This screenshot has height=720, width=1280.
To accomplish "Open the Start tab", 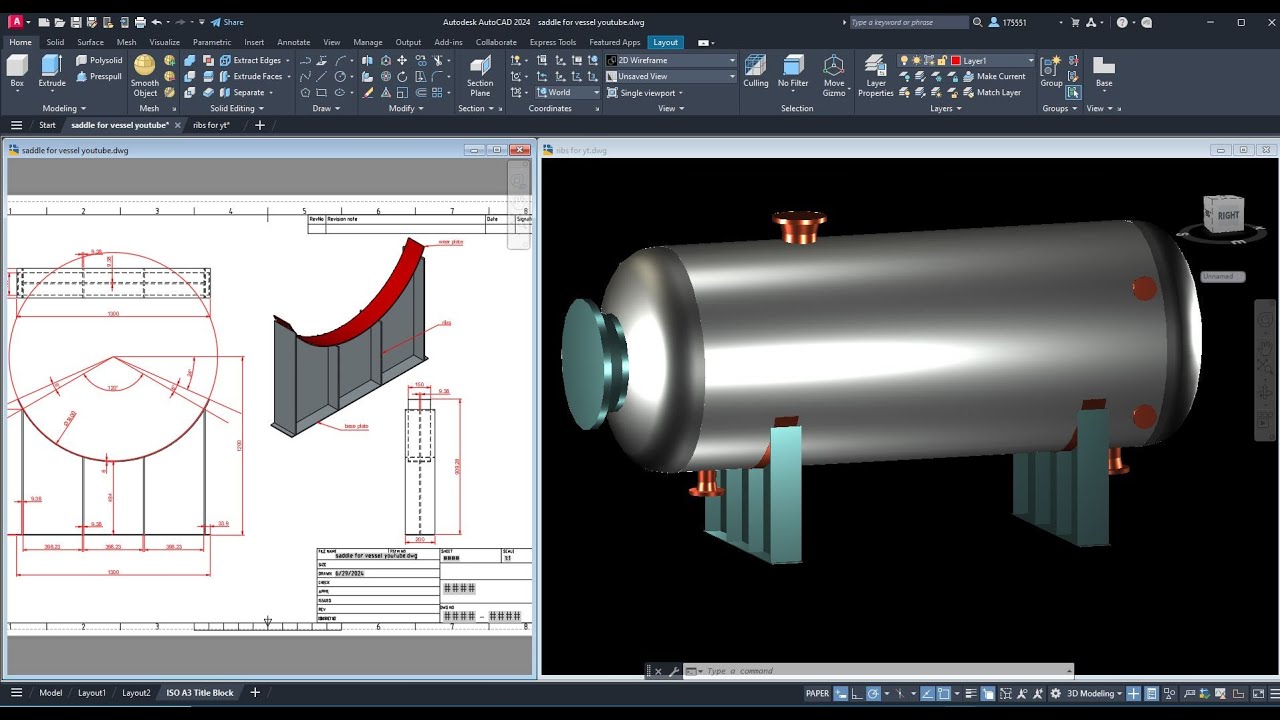I will [47, 125].
